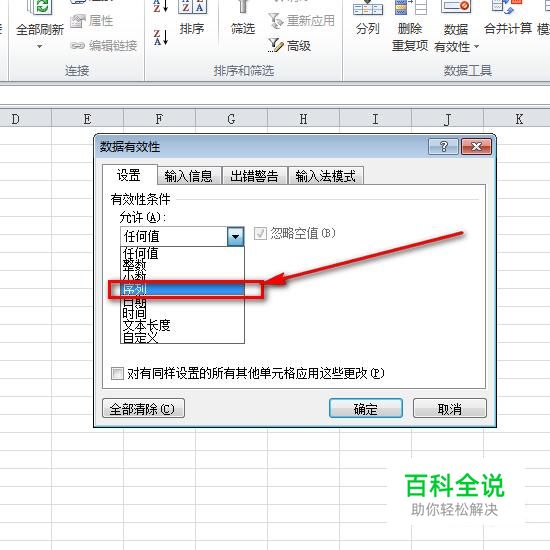Click 数据有效性 ribbon icon
550x550 pixels.
pos(456,7)
